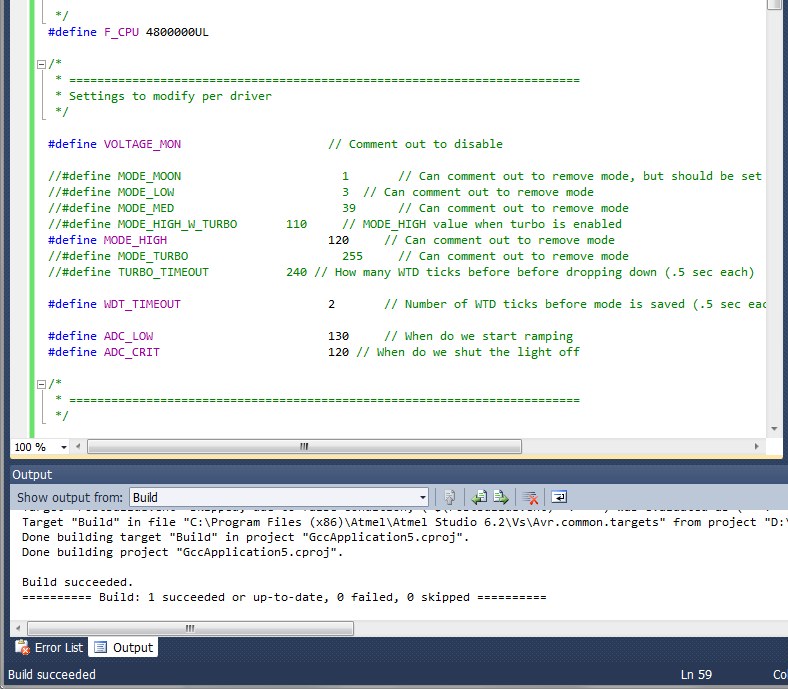Go to next message in Output

click(x=501, y=498)
